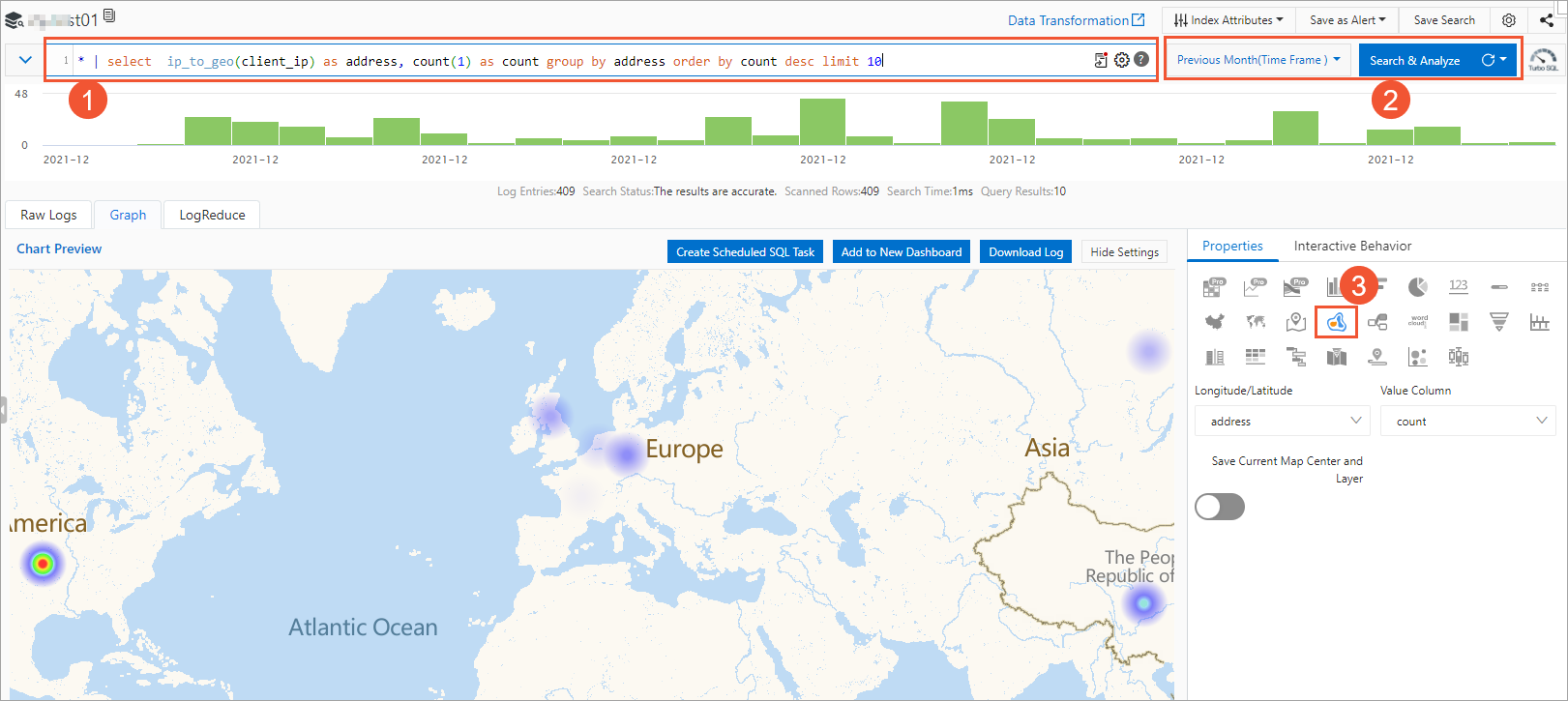Select the location track chart icon
1568x701 pixels.
[1377, 358]
